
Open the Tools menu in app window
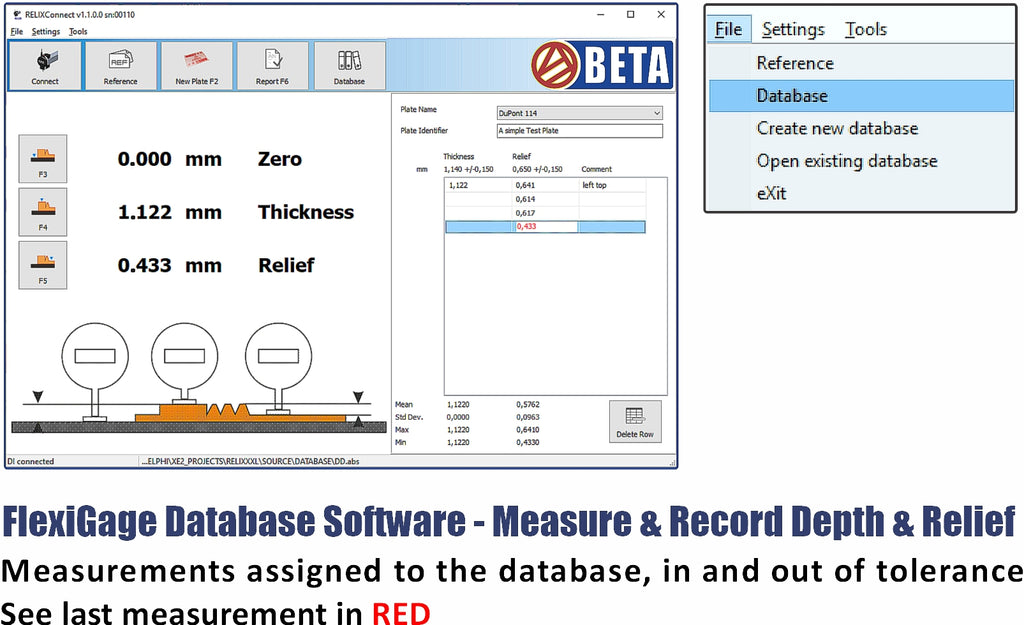click(78, 31)
